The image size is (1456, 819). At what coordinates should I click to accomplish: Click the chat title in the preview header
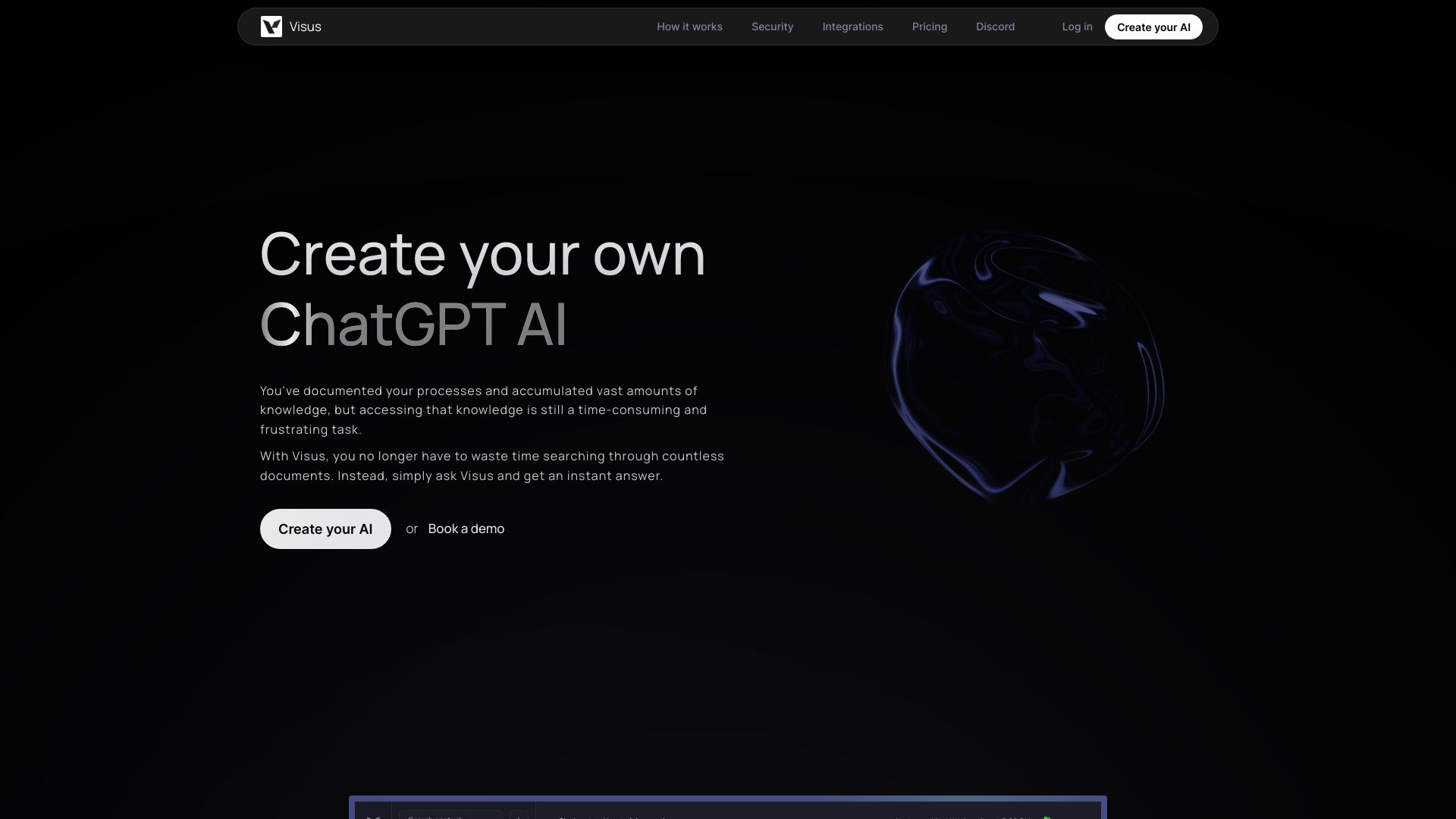[613, 818]
